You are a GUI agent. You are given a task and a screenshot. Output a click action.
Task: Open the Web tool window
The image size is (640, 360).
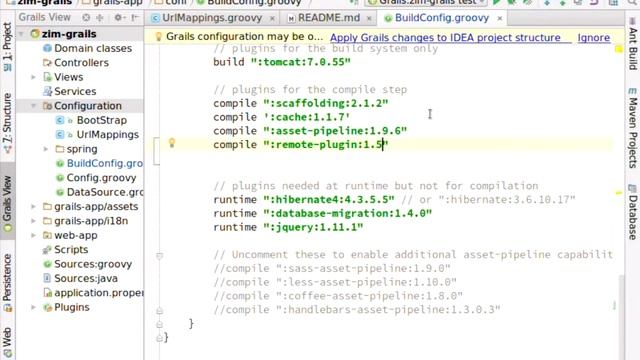[x=7, y=342]
